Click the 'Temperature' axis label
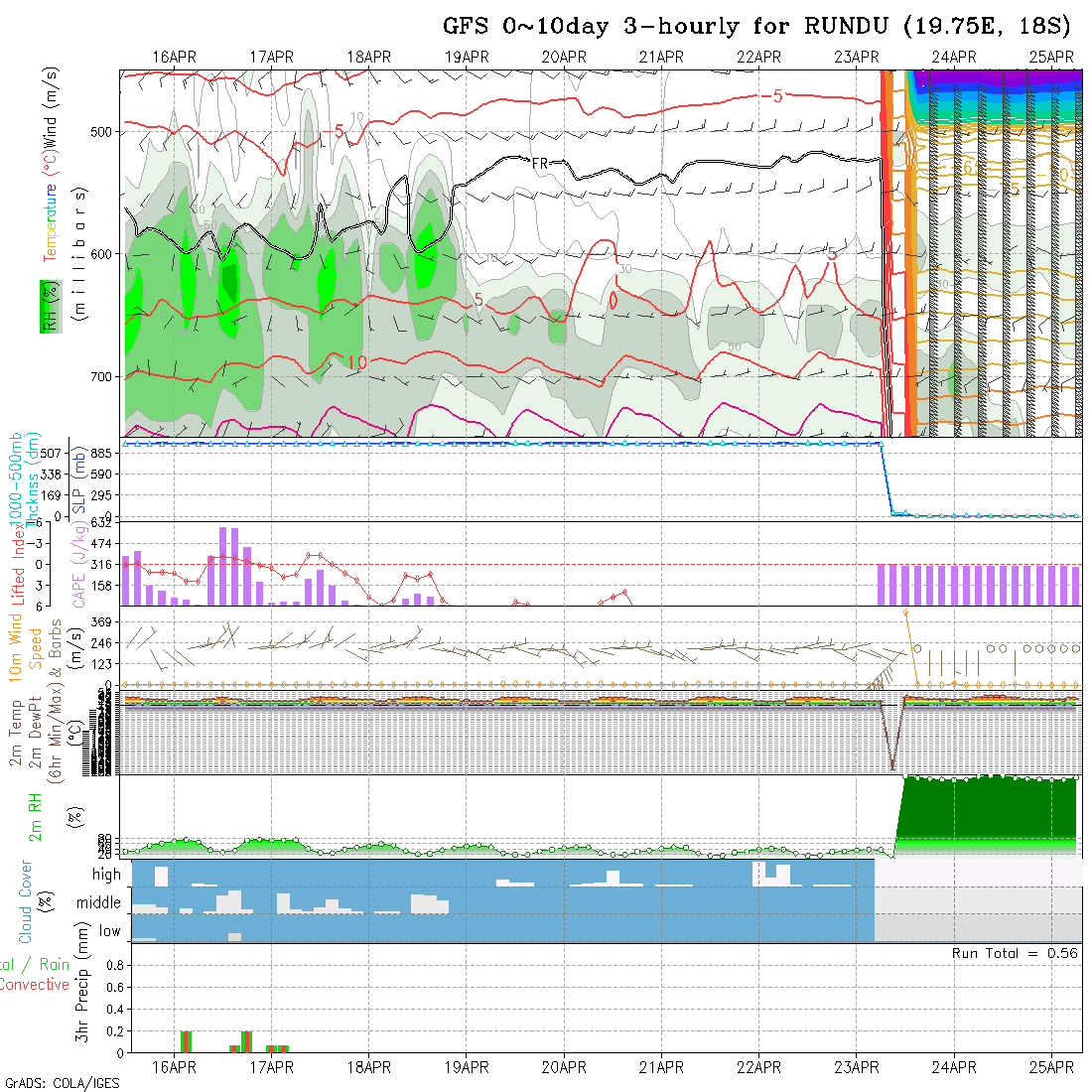The width and height of the screenshot is (1092, 1092). coord(51,222)
